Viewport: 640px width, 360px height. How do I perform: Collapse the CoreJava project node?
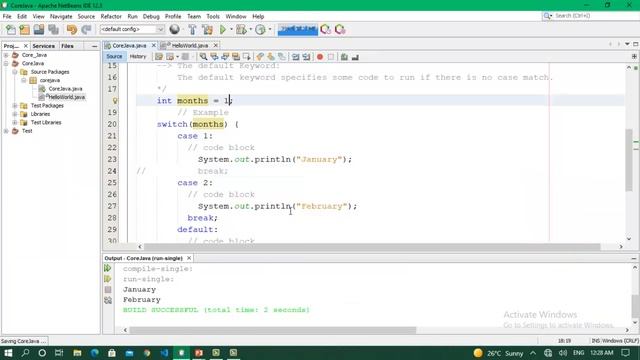coord(6,63)
